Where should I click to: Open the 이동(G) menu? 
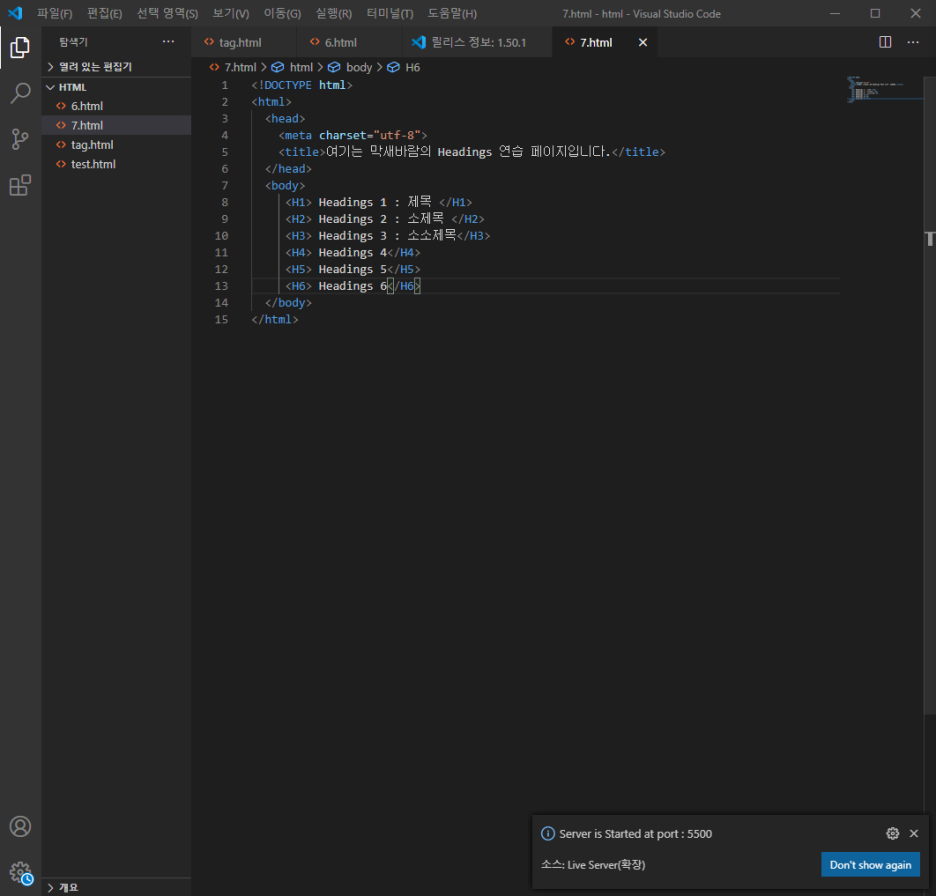(282, 14)
